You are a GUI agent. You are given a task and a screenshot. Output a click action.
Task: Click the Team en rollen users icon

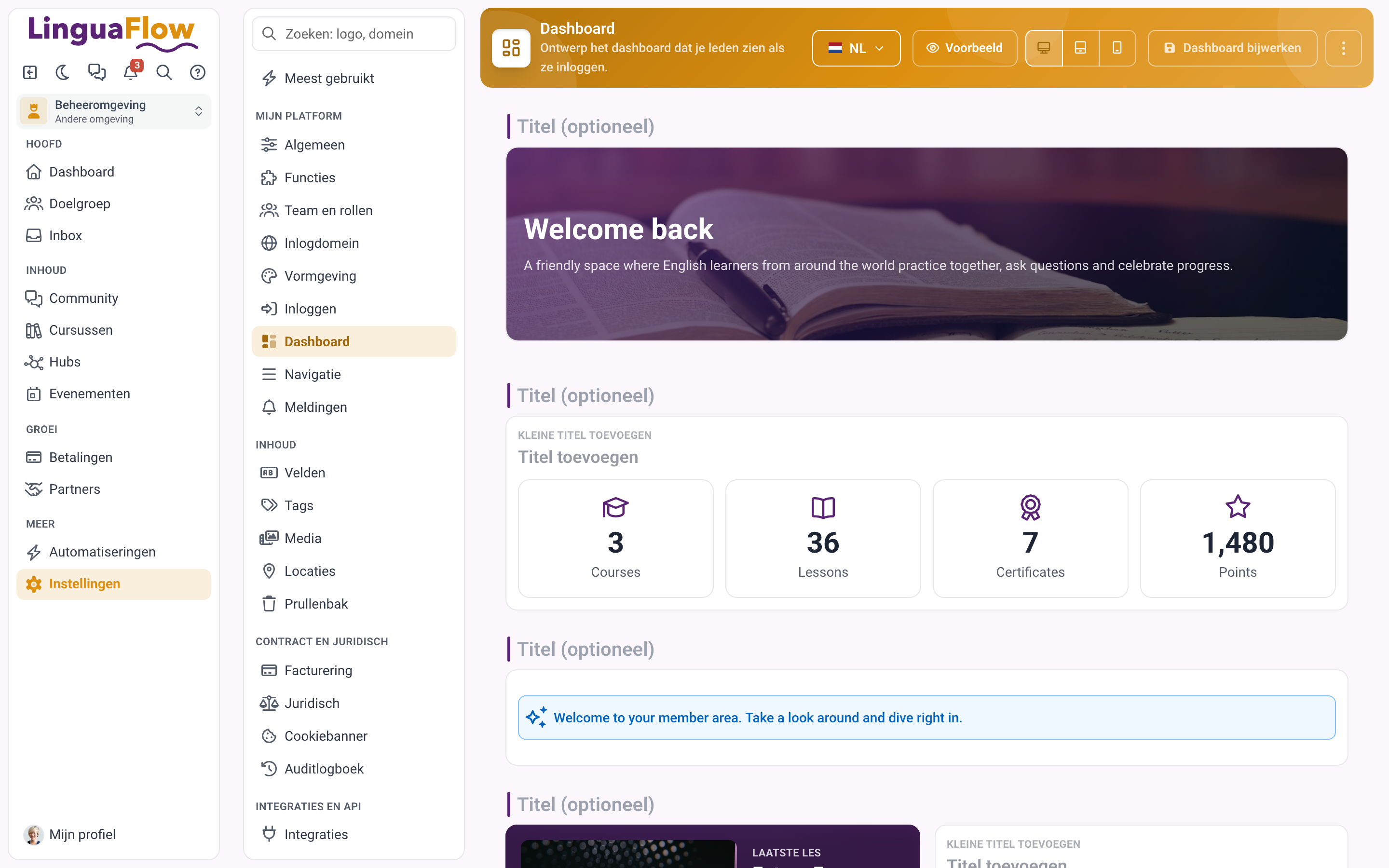point(269,211)
